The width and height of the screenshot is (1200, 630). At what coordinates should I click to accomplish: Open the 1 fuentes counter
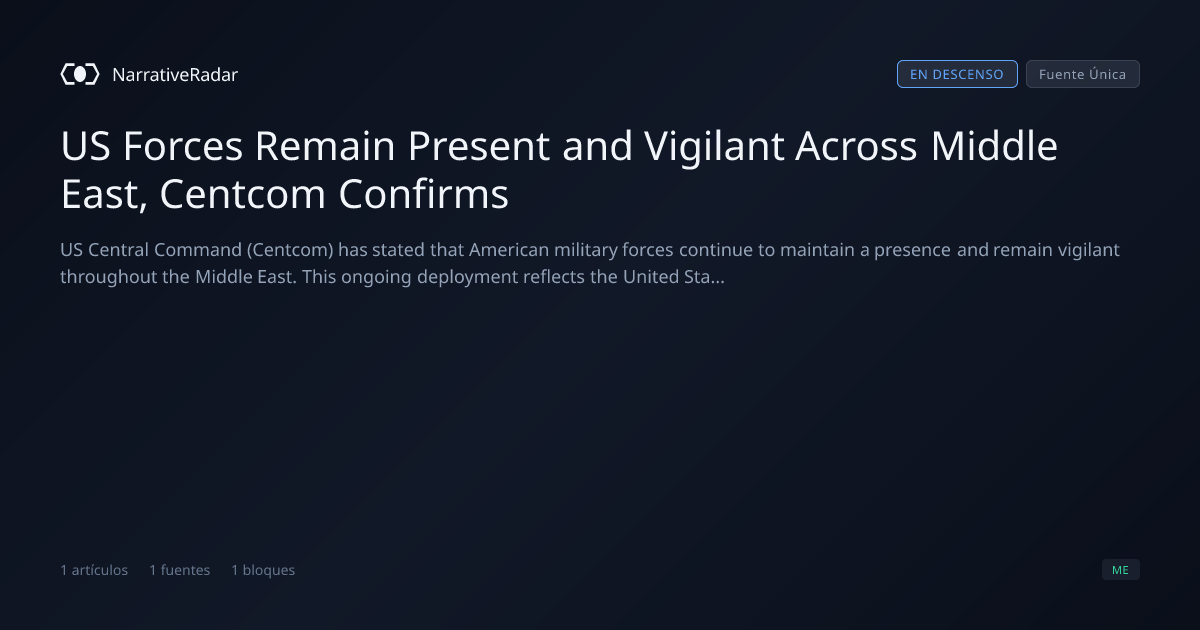(x=180, y=570)
